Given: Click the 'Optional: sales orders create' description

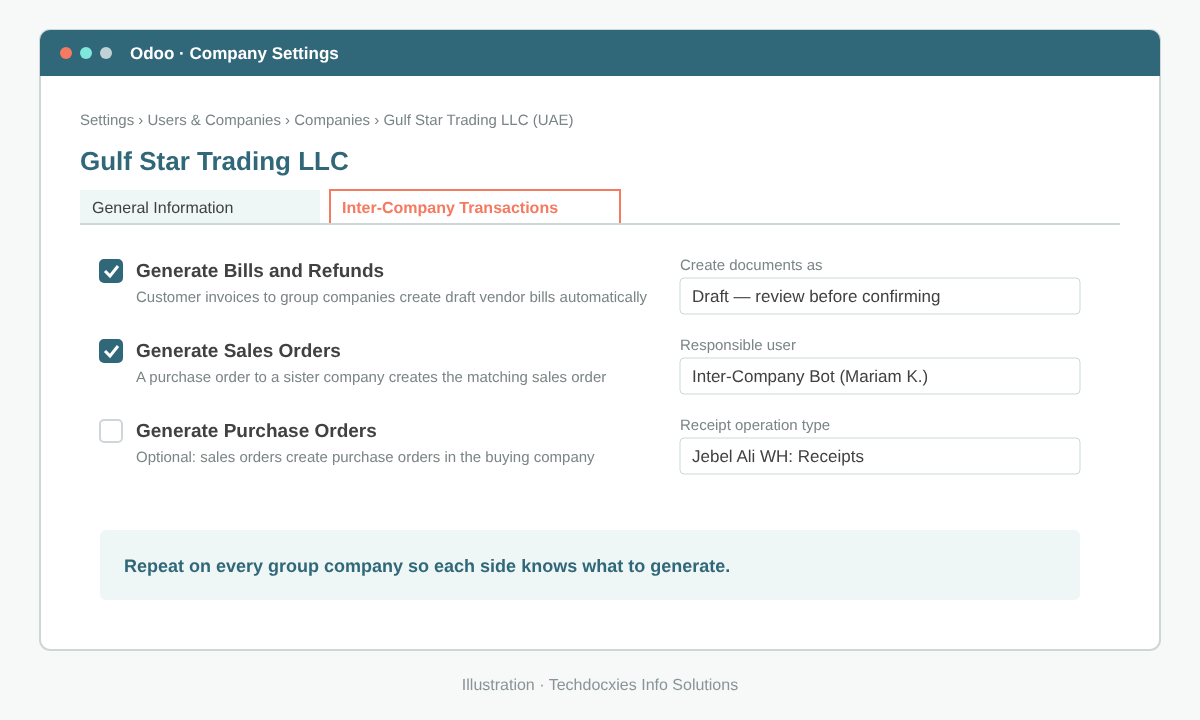Looking at the screenshot, I should 365,457.
